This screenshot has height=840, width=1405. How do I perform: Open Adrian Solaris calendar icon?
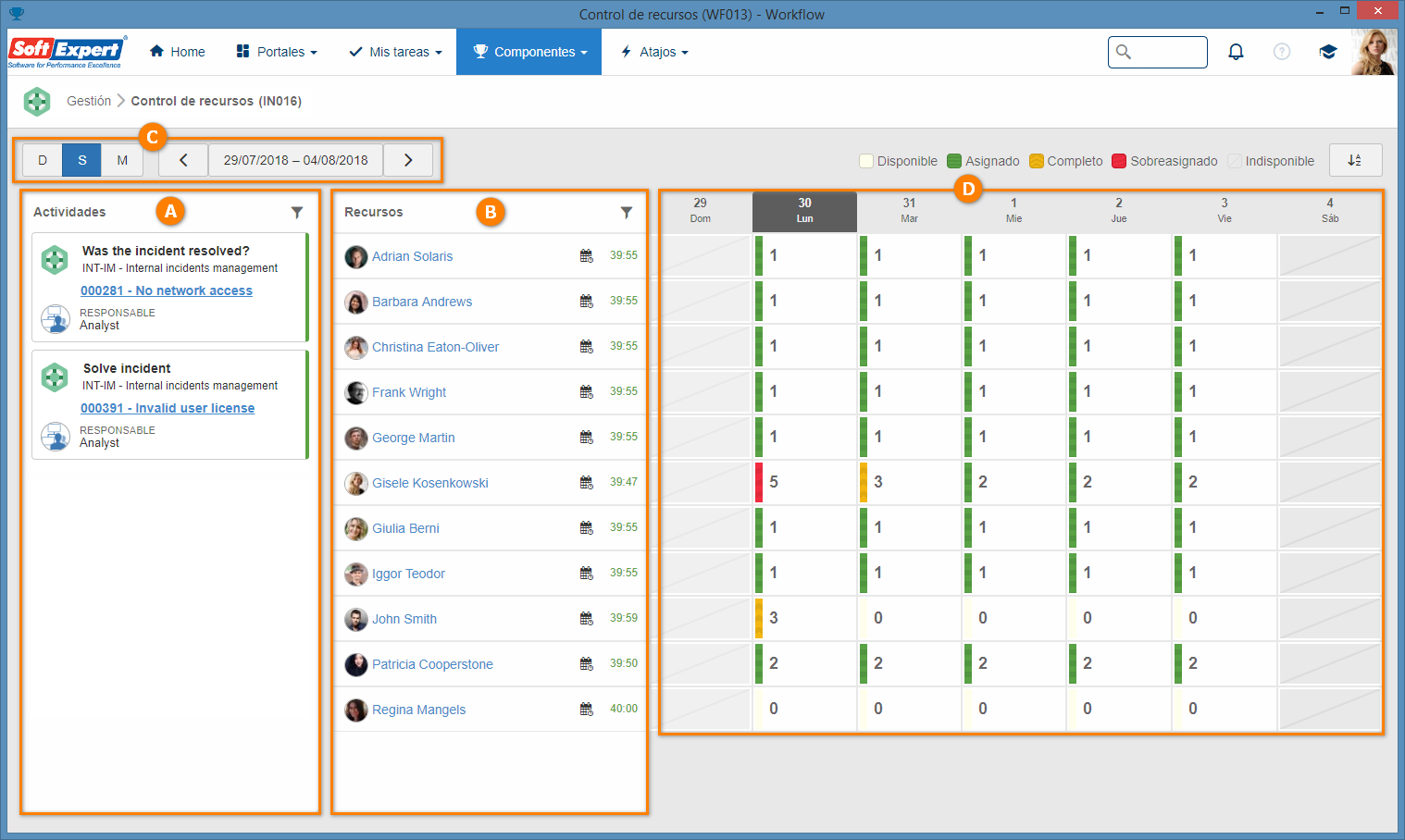587,256
